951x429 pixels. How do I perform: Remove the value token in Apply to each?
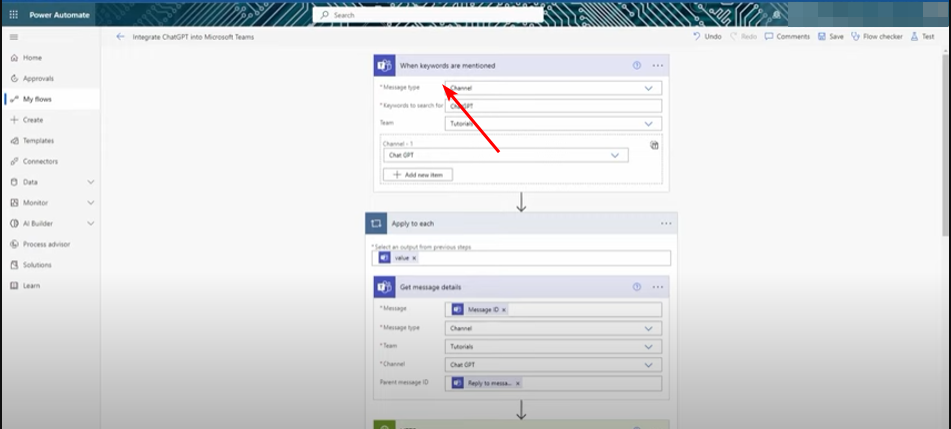[x=414, y=258]
